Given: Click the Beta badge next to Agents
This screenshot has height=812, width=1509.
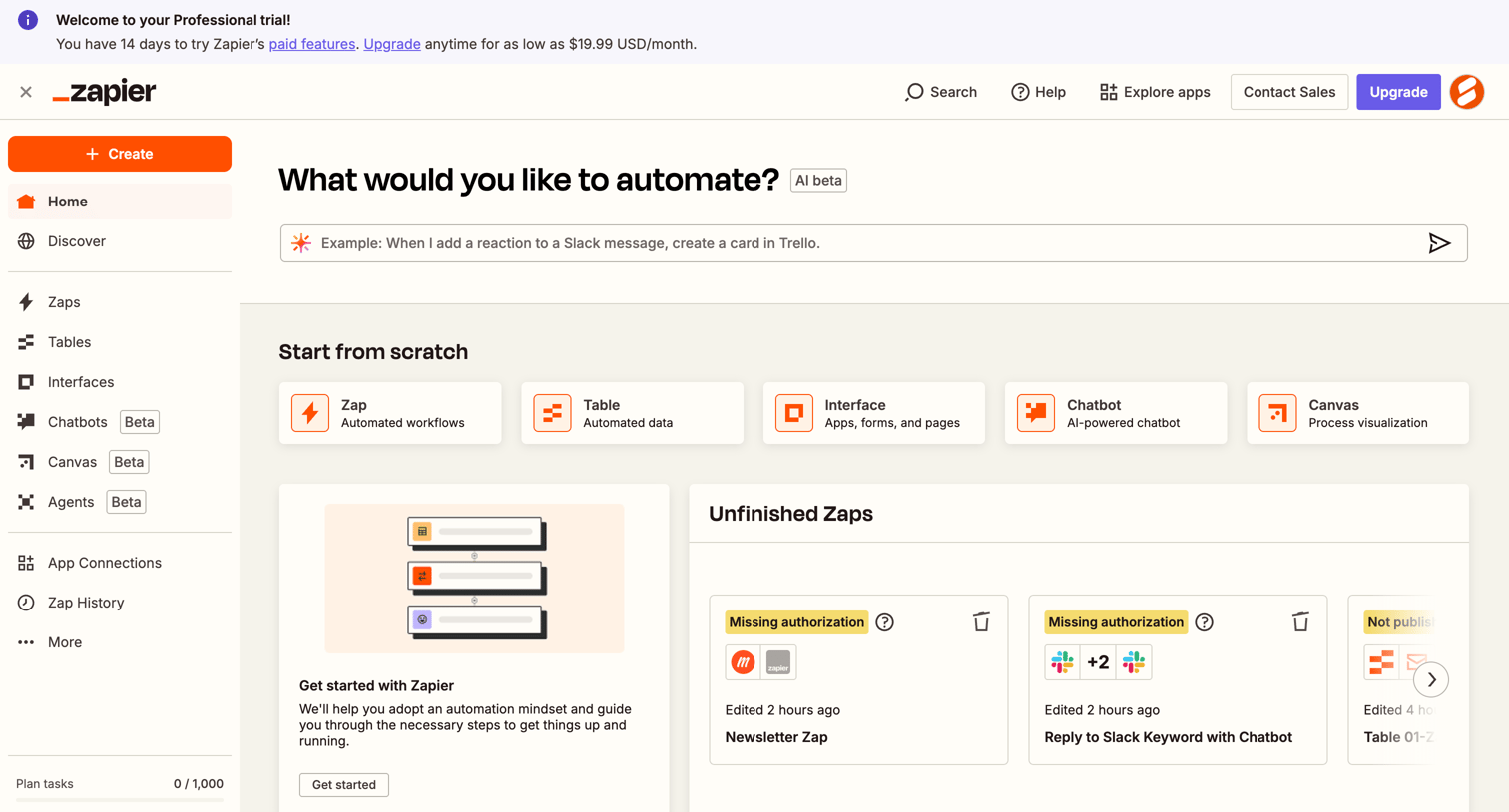Looking at the screenshot, I should coord(126,502).
